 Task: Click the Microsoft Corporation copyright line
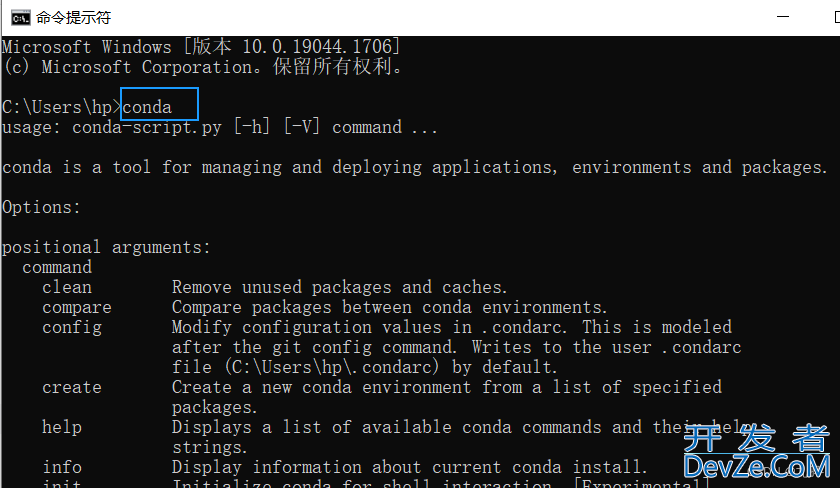coord(202,67)
